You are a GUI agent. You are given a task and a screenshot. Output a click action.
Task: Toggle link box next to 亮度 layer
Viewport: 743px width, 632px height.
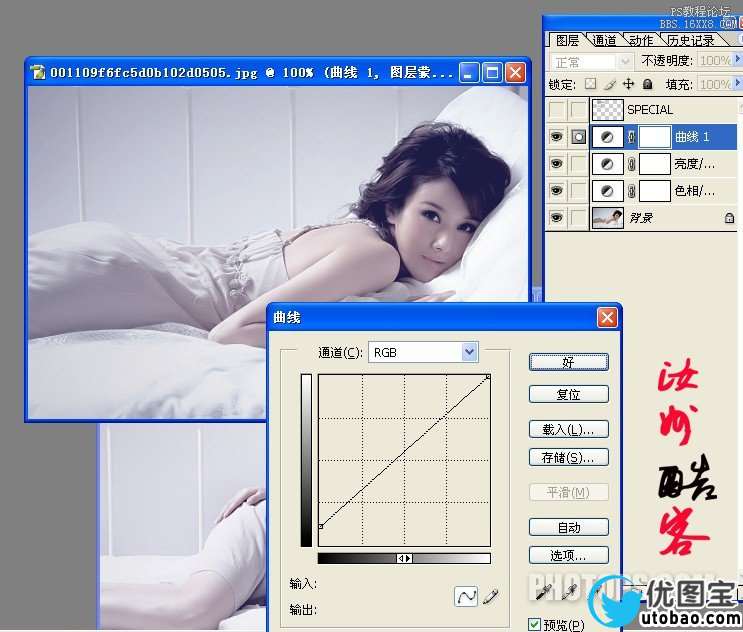click(578, 164)
